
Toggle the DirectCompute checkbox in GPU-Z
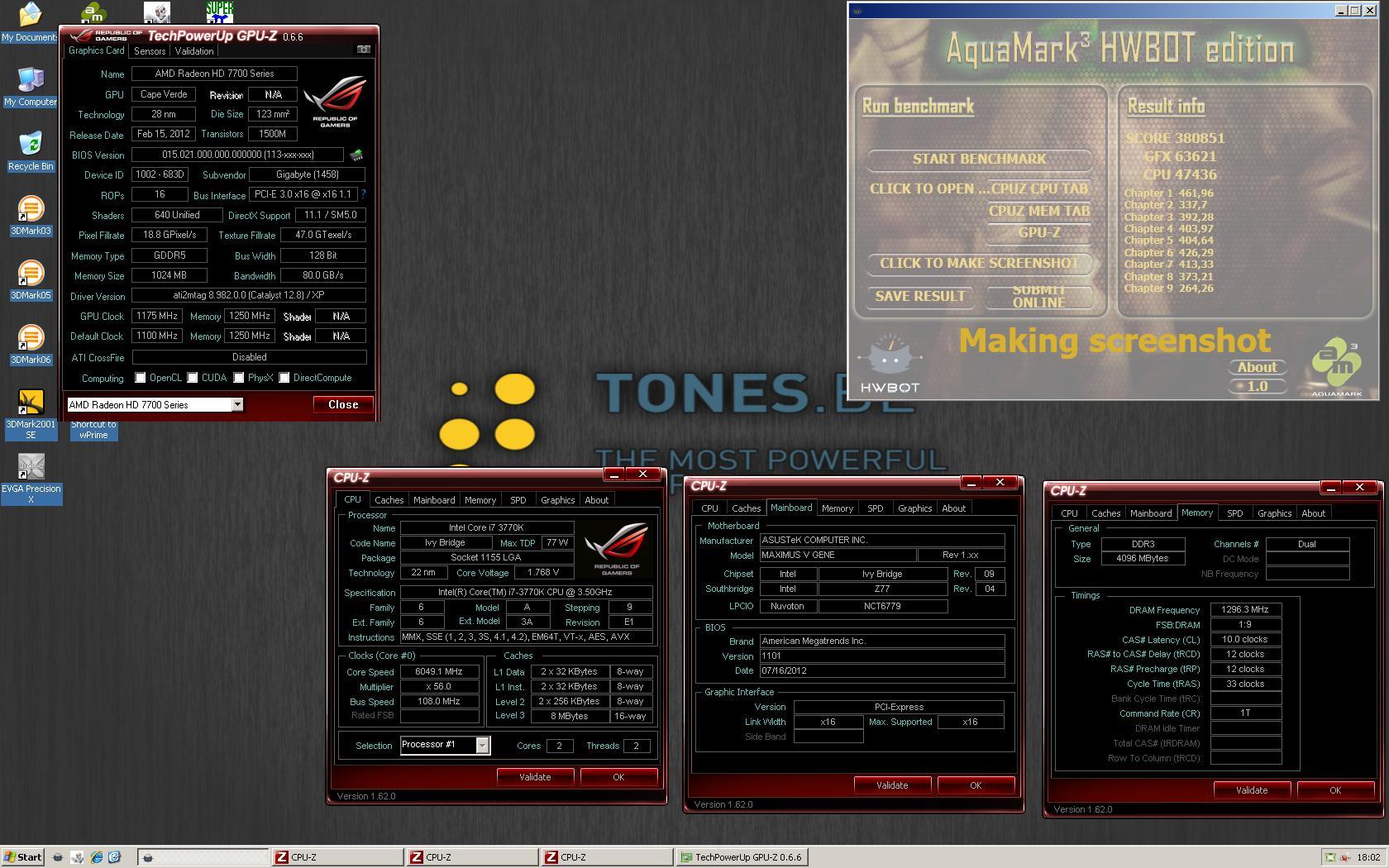tap(284, 378)
